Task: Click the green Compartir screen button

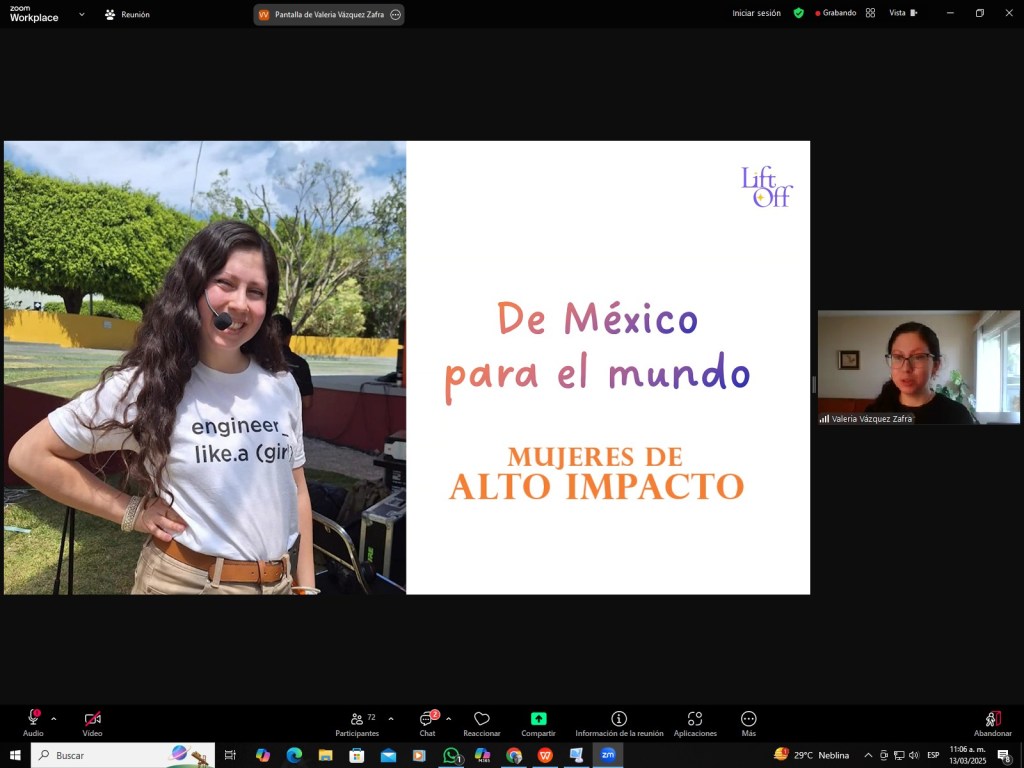Action: coord(538,719)
